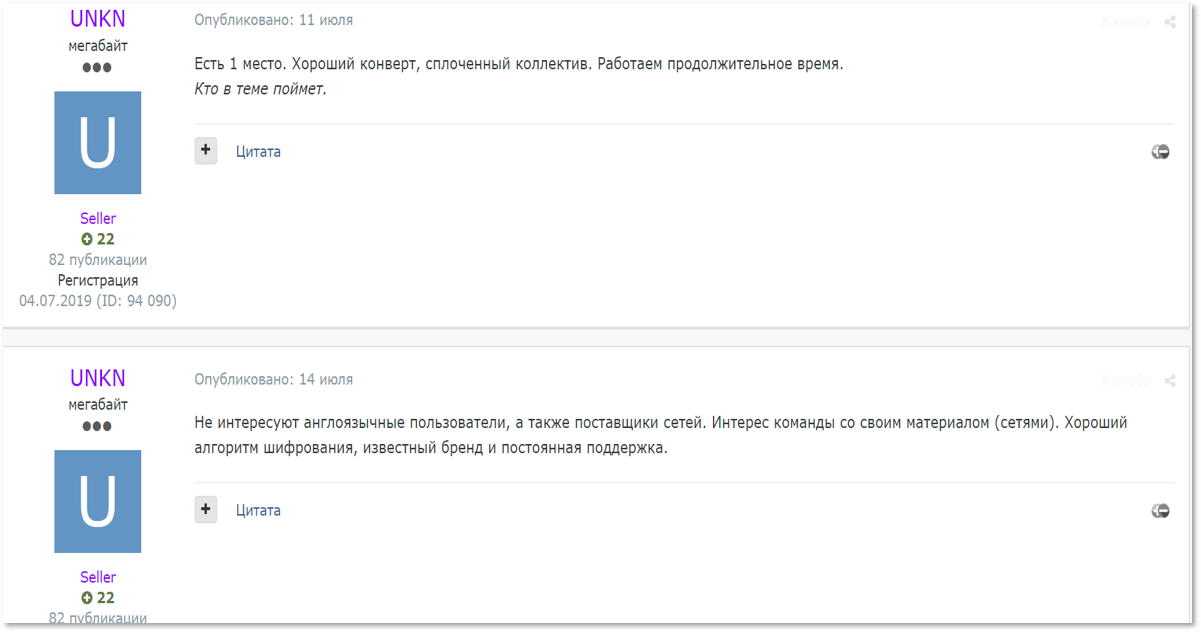Open the "82 публикации" count in the upper post
Viewport: 1201px width, 632px height.
point(98,260)
